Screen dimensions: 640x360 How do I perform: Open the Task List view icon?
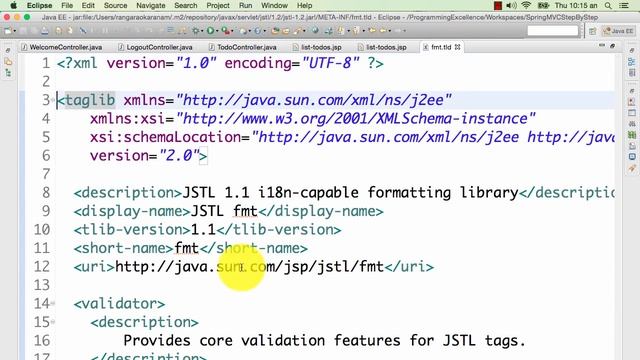(632, 73)
